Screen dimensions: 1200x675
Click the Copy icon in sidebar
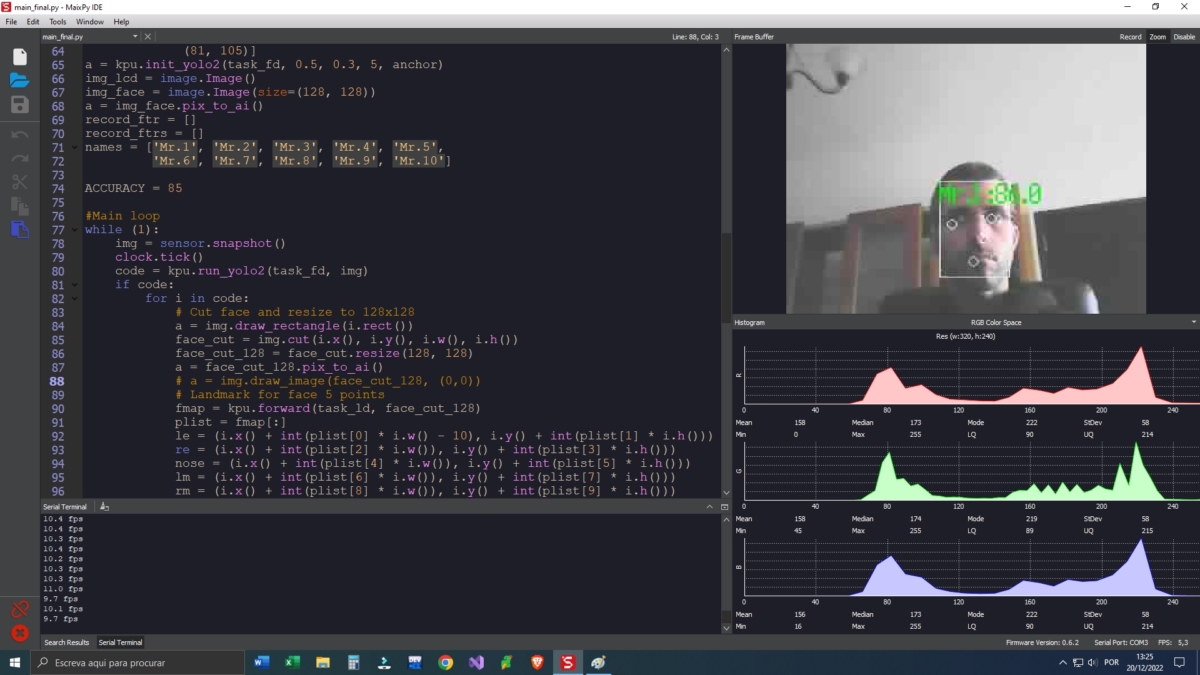[x=20, y=205]
